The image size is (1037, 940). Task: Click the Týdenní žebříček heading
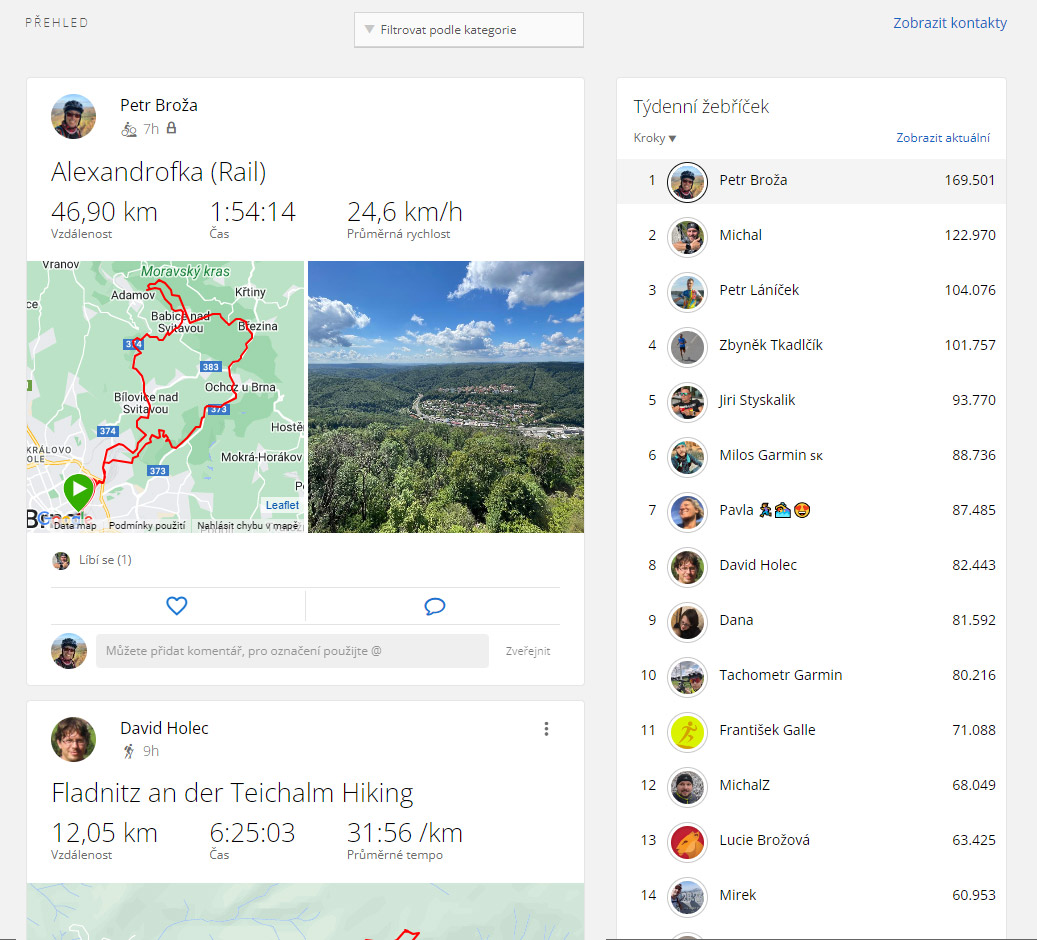701,107
